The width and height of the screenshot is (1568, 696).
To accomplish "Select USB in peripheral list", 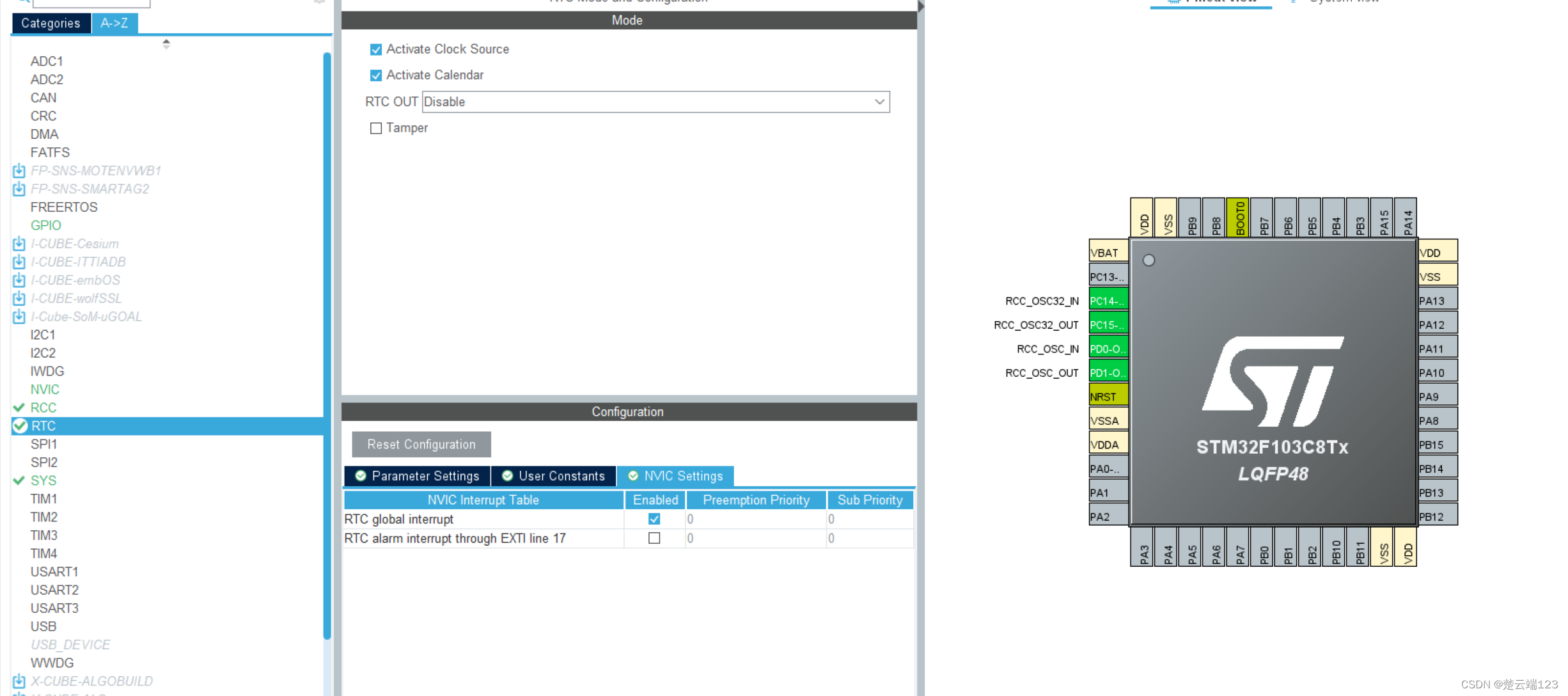I will 43,626.
